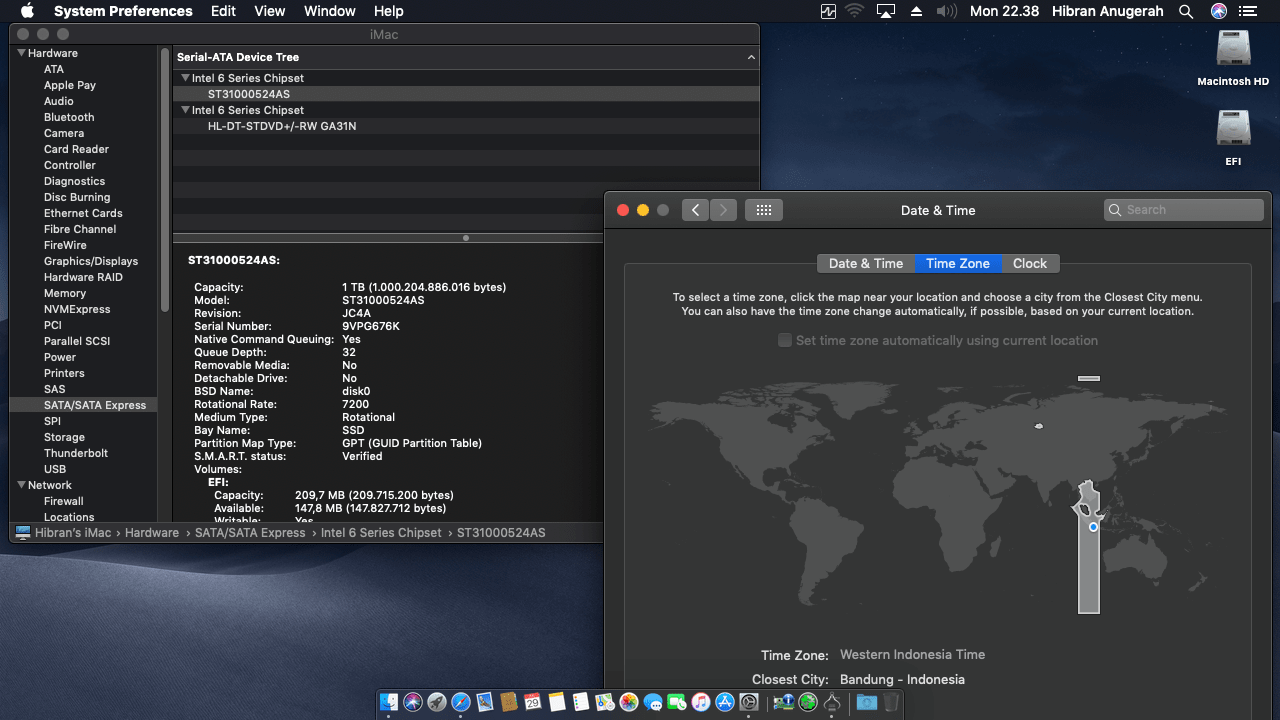1280x720 pixels.
Task: Click the activity monitor graph menu bar icon
Action: (828, 11)
